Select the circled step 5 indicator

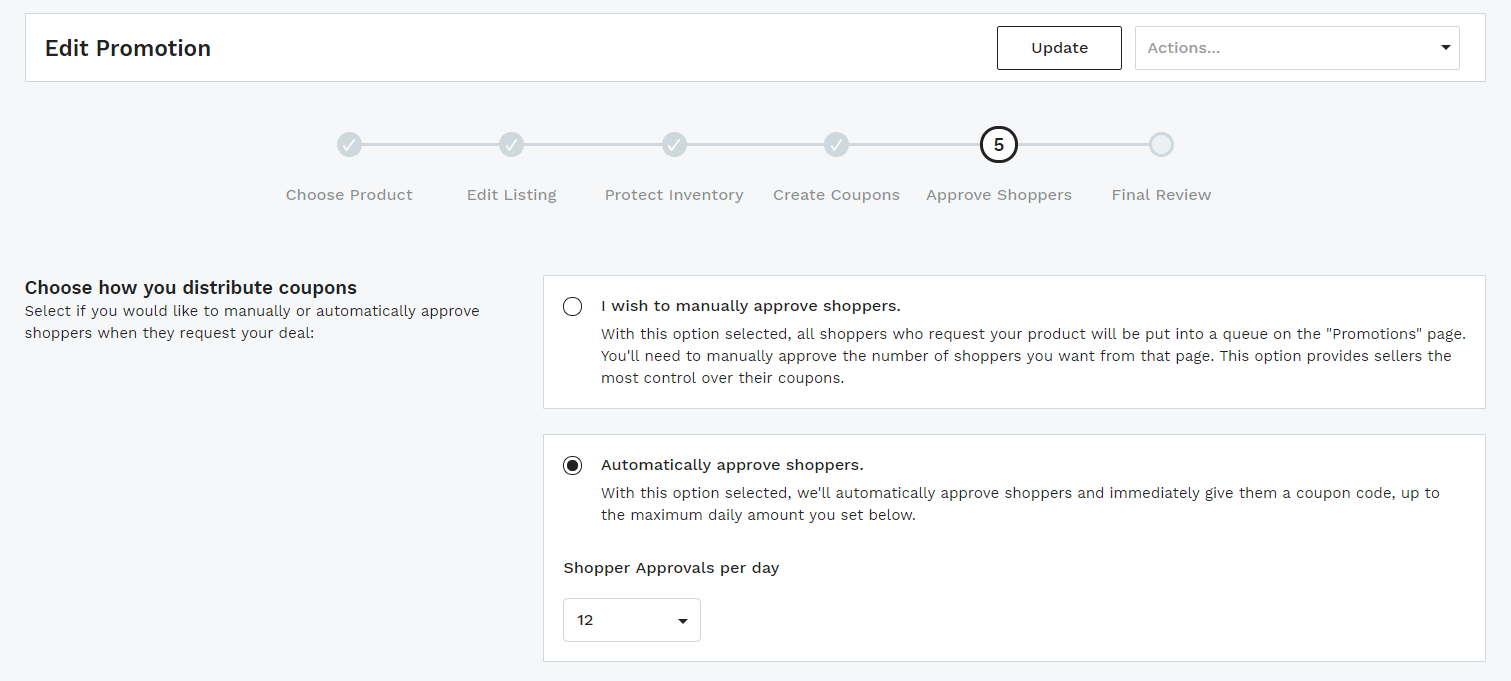(998, 144)
